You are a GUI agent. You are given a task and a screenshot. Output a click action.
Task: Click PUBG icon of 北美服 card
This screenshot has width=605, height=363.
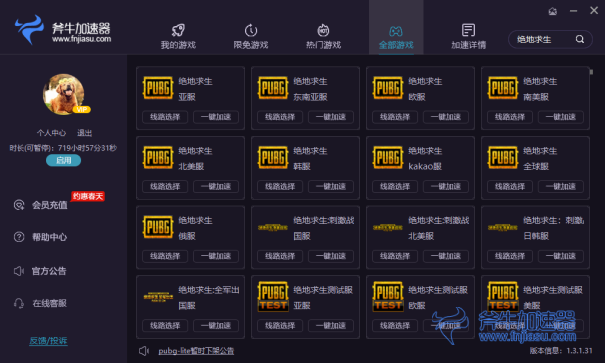(x=158, y=157)
